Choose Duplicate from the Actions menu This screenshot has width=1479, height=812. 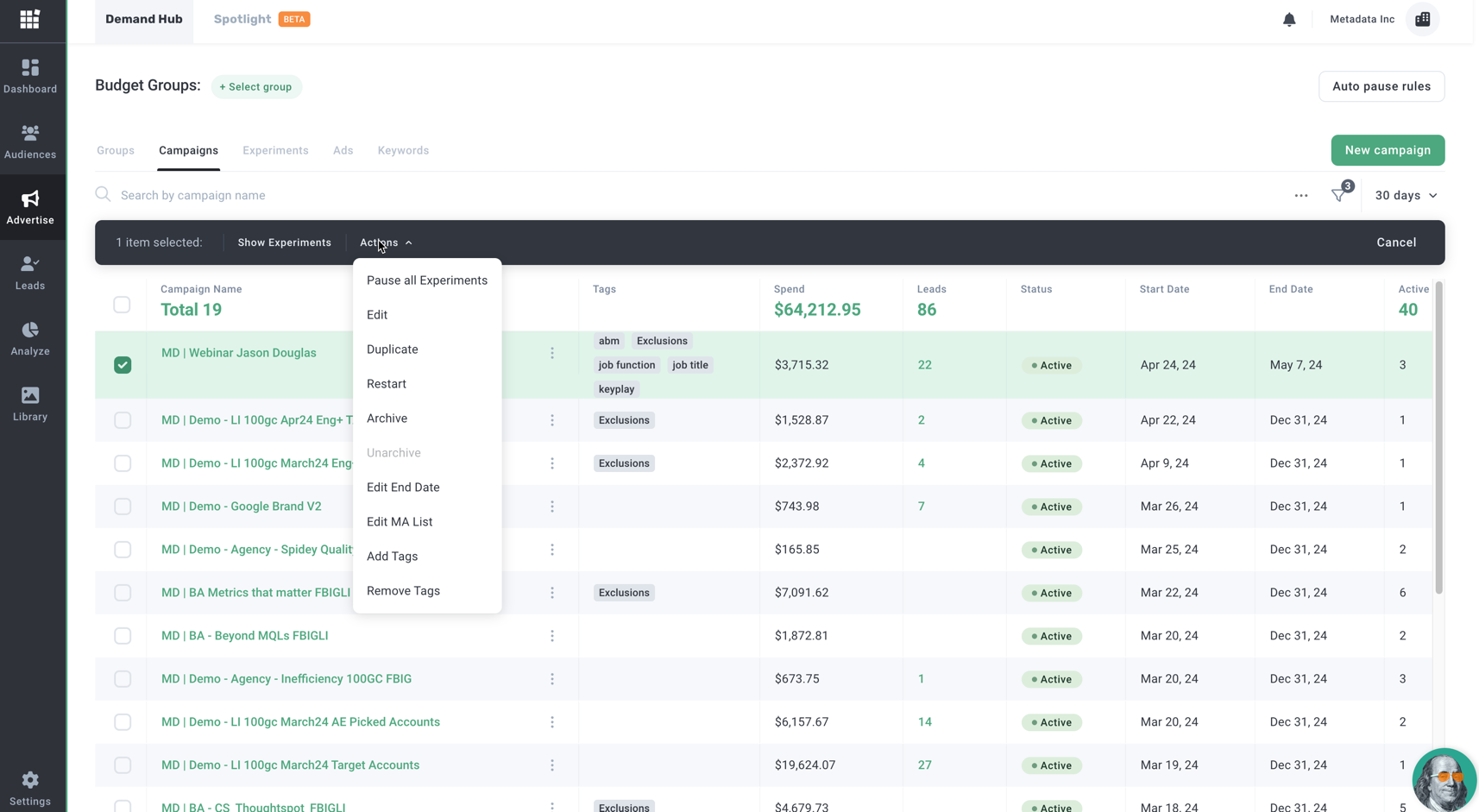tap(393, 349)
